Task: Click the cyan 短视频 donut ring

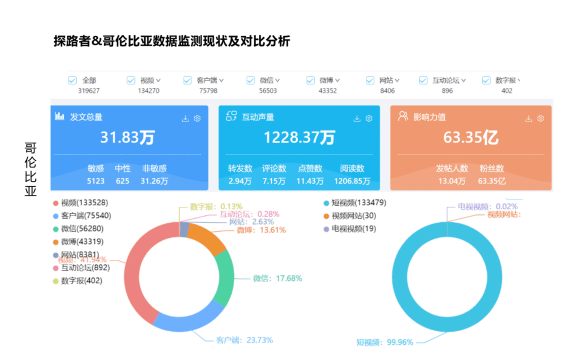Action: 400,277
